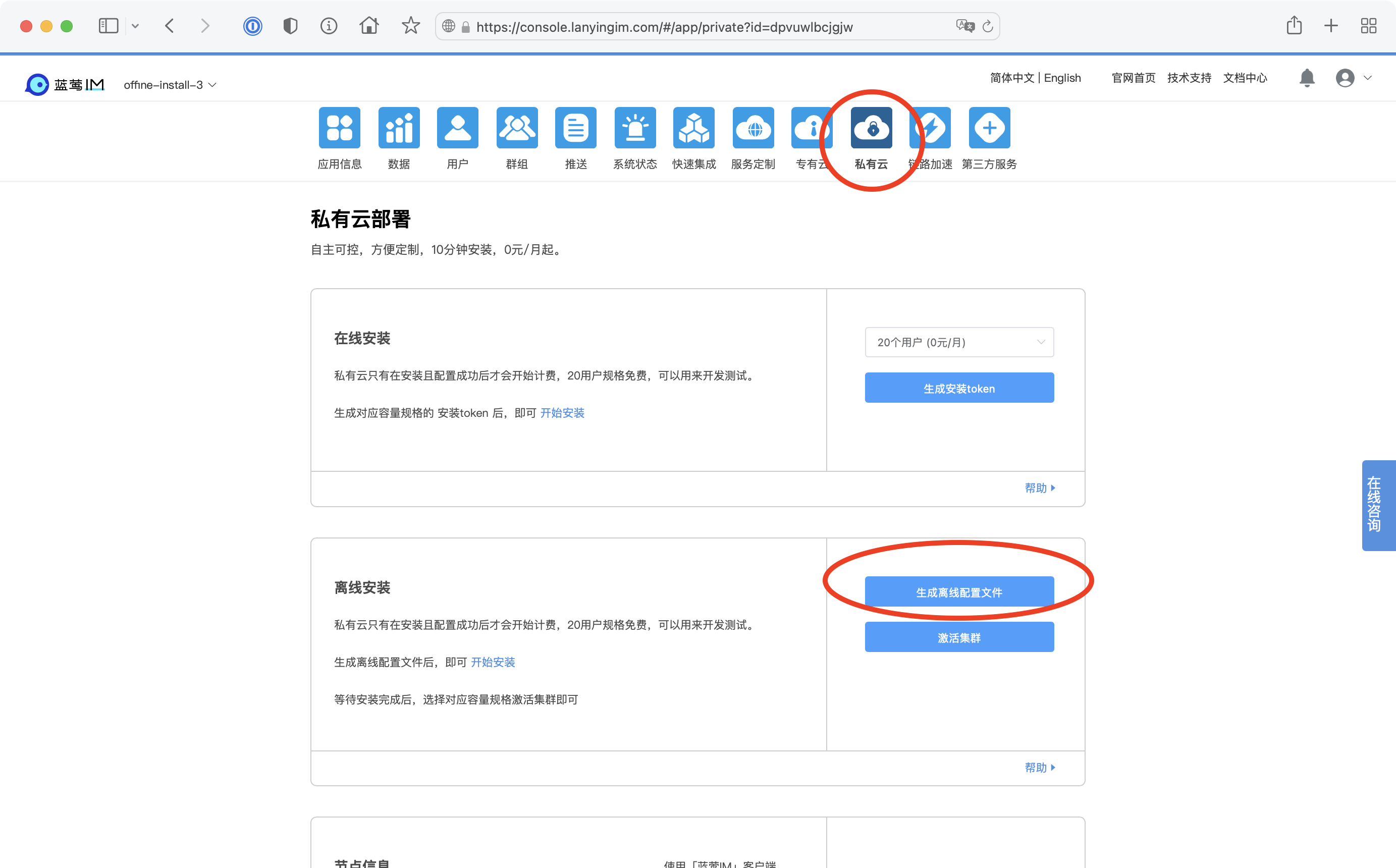This screenshot has height=868, width=1396.
Task: Click the 生成安装token button
Action: click(959, 388)
